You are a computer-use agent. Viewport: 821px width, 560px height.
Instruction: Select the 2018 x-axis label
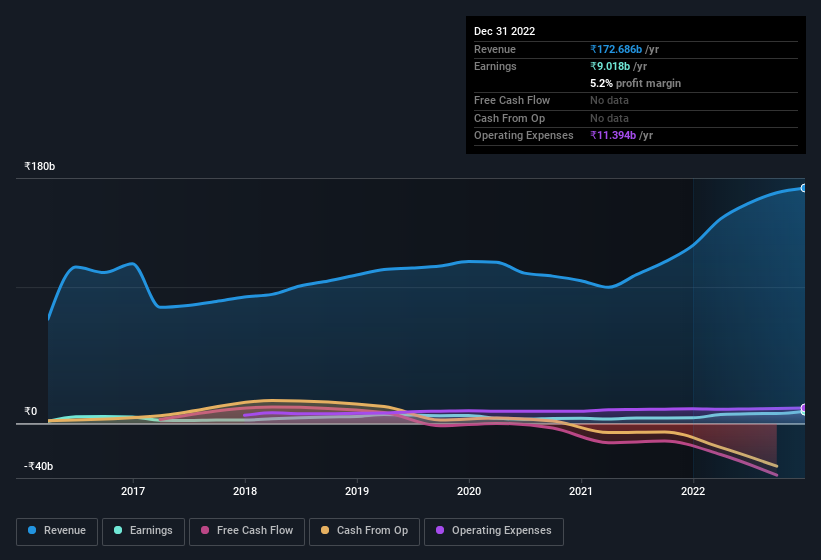245,491
